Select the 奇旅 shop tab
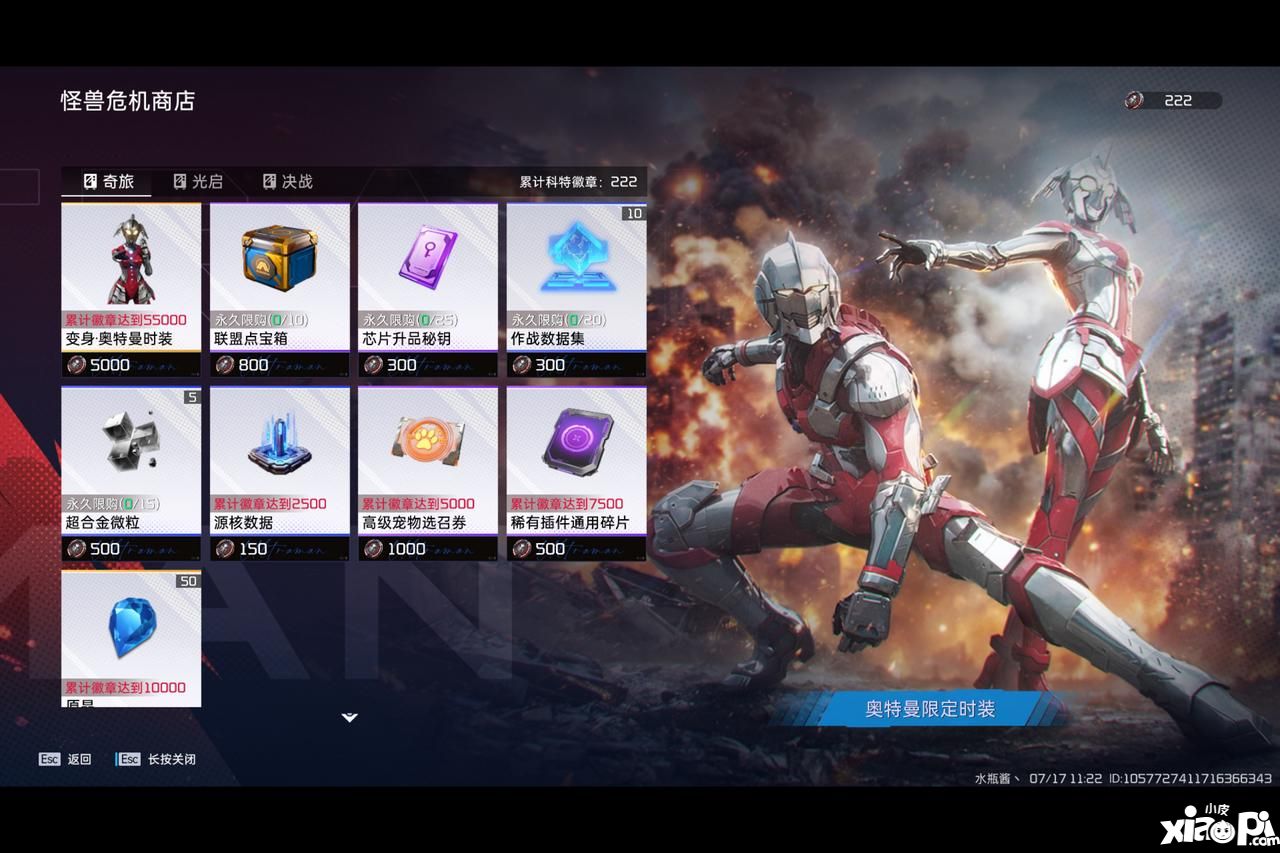1280x853 pixels. (x=107, y=181)
